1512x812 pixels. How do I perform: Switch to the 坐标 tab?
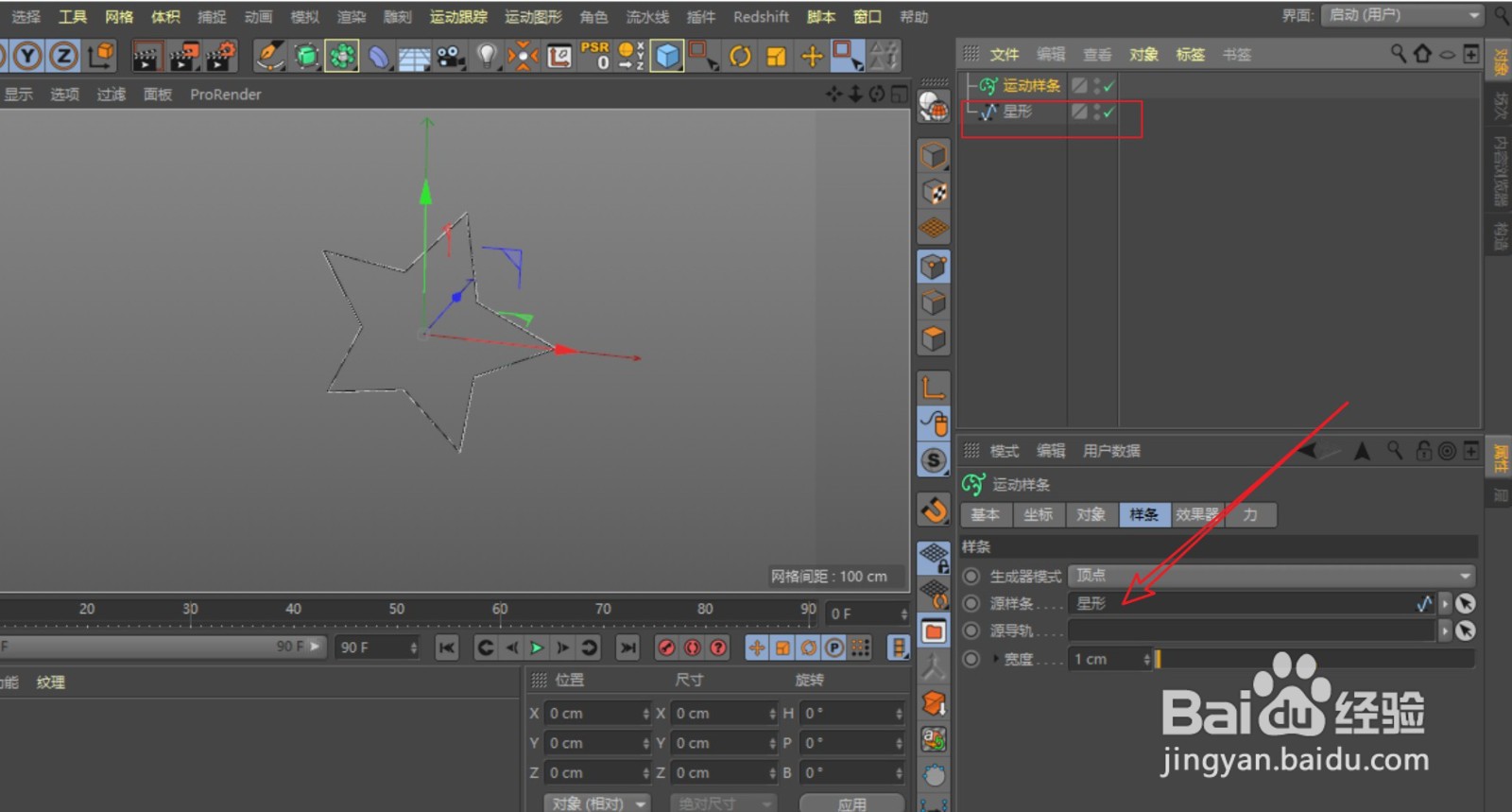point(1038,514)
